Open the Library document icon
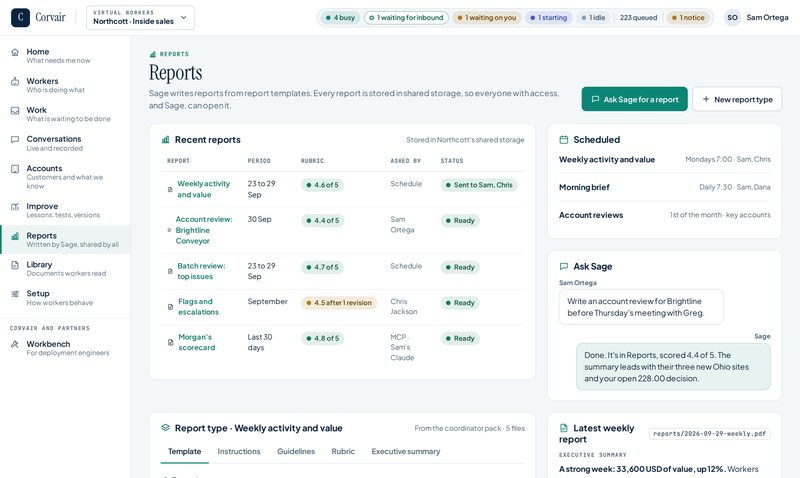Screen dimensions: 800x478 point(15,265)
